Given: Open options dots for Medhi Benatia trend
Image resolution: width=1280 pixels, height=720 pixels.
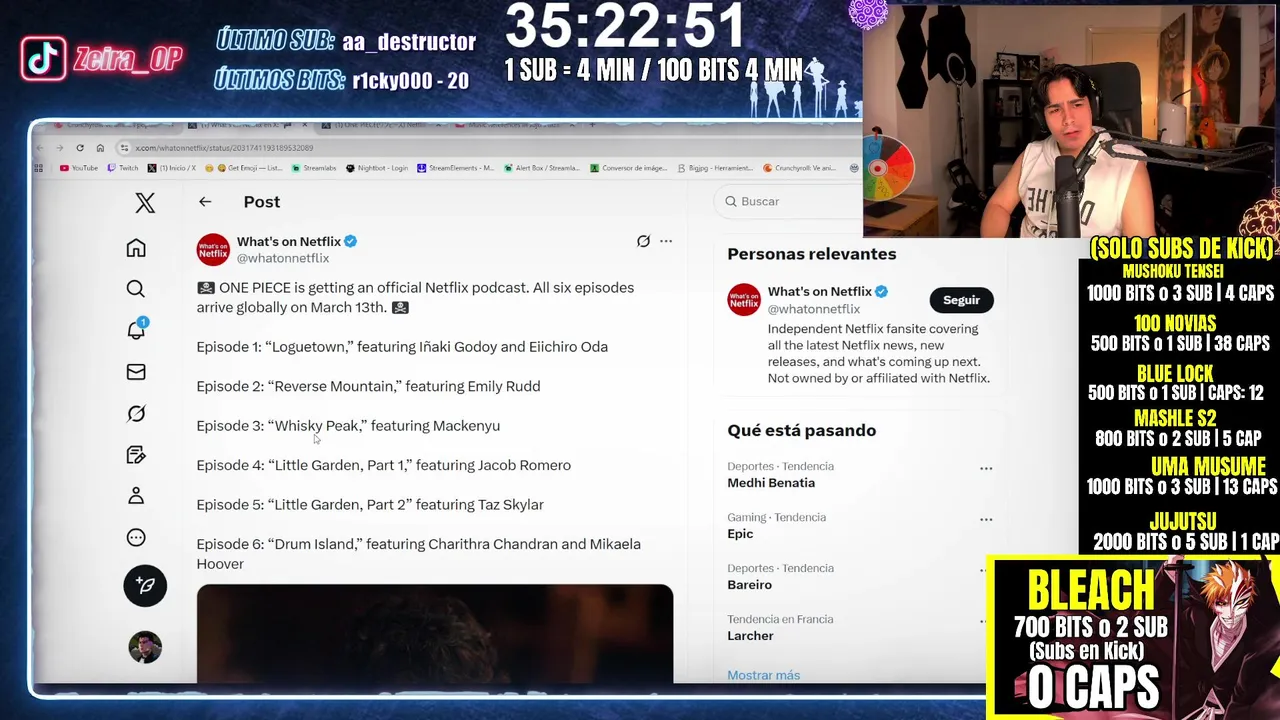Looking at the screenshot, I should coord(986,468).
